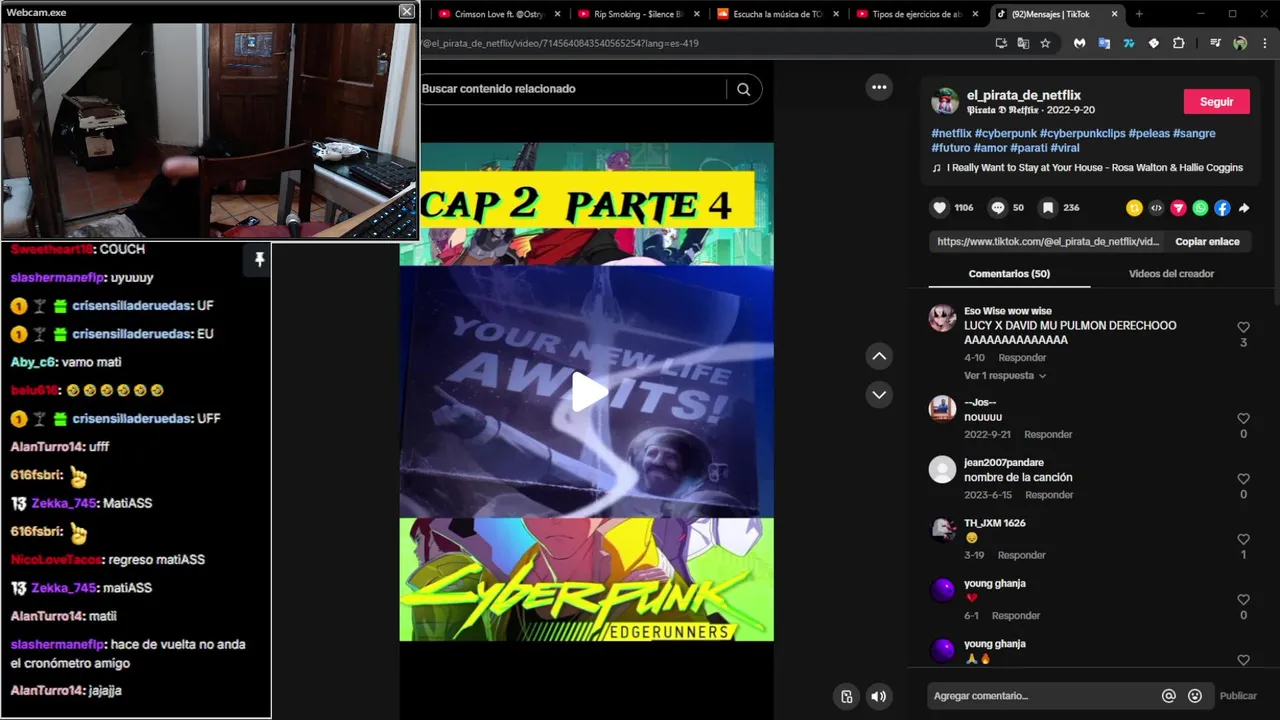The height and width of the screenshot is (720, 1280).
Task: Click Copiar enlace button
Action: click(x=1207, y=242)
